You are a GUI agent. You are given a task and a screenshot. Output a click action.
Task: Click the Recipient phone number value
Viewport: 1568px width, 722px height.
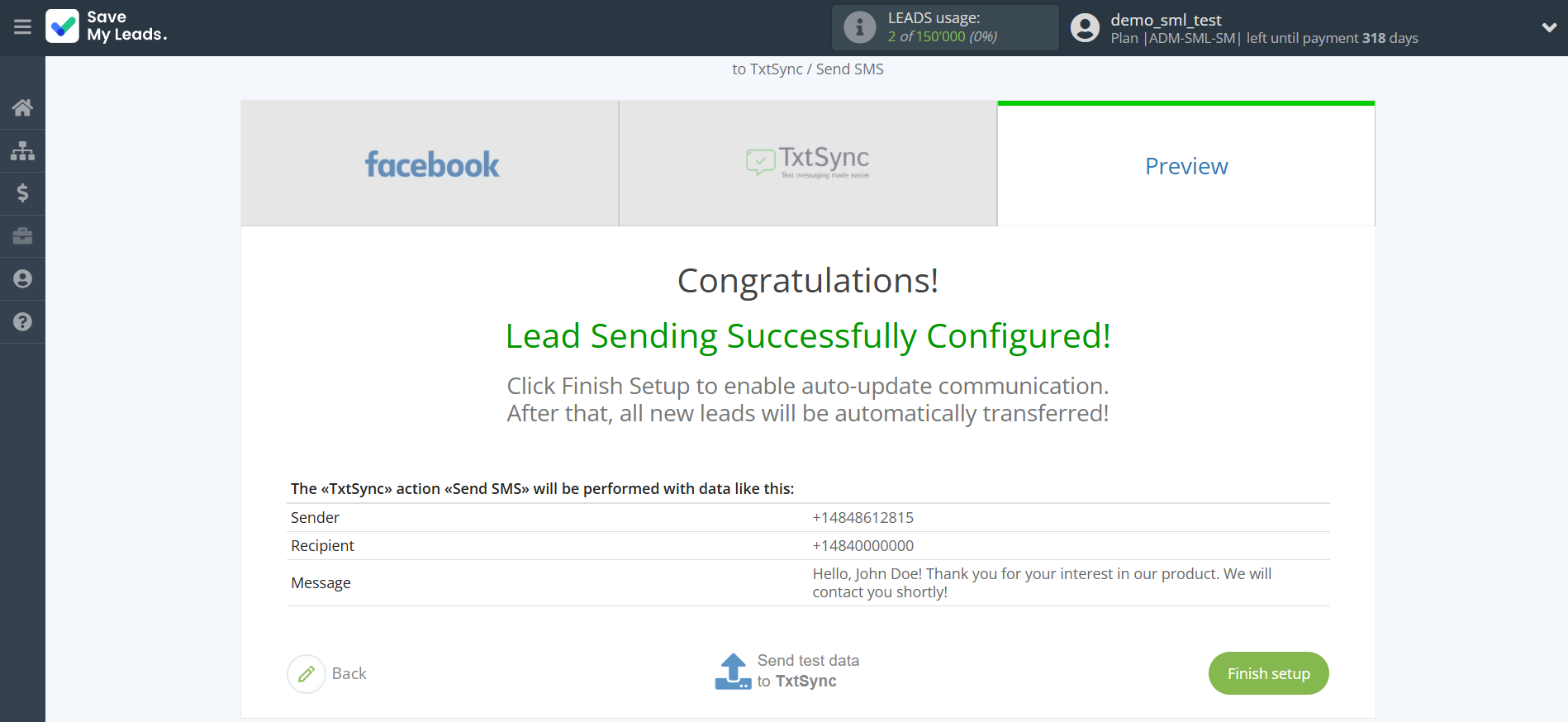point(862,545)
